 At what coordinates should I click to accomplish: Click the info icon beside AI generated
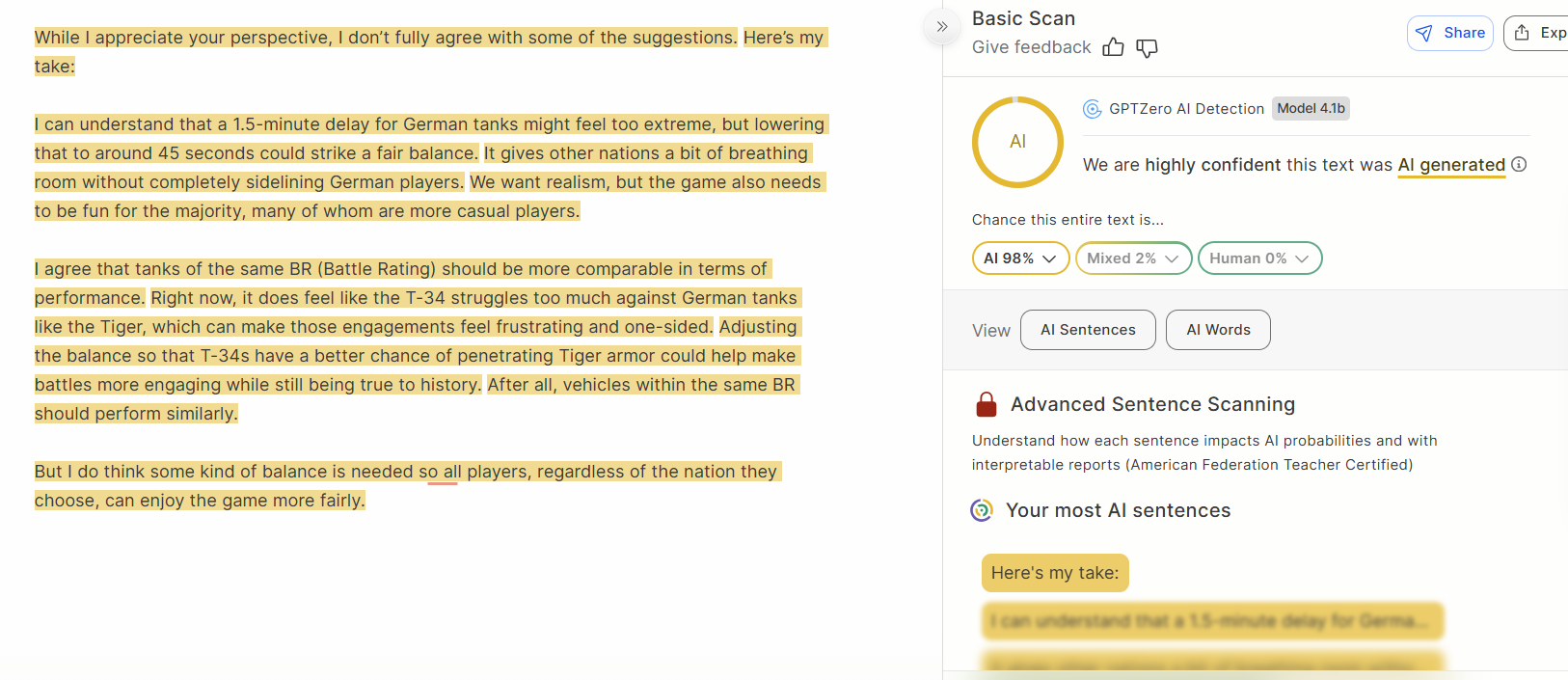1519,164
